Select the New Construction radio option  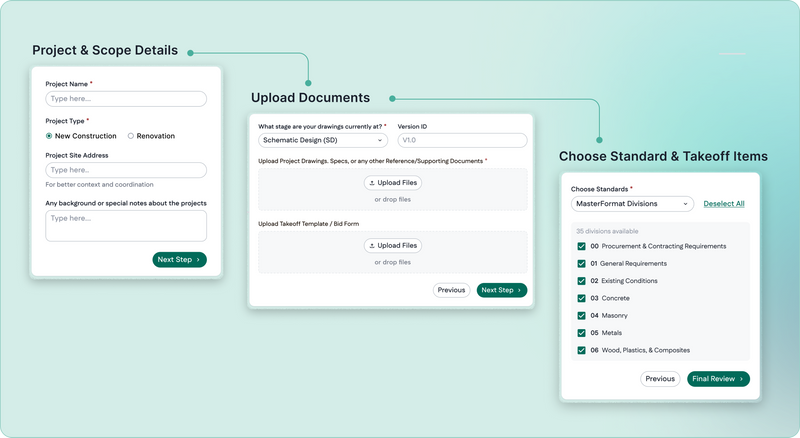(x=50, y=136)
